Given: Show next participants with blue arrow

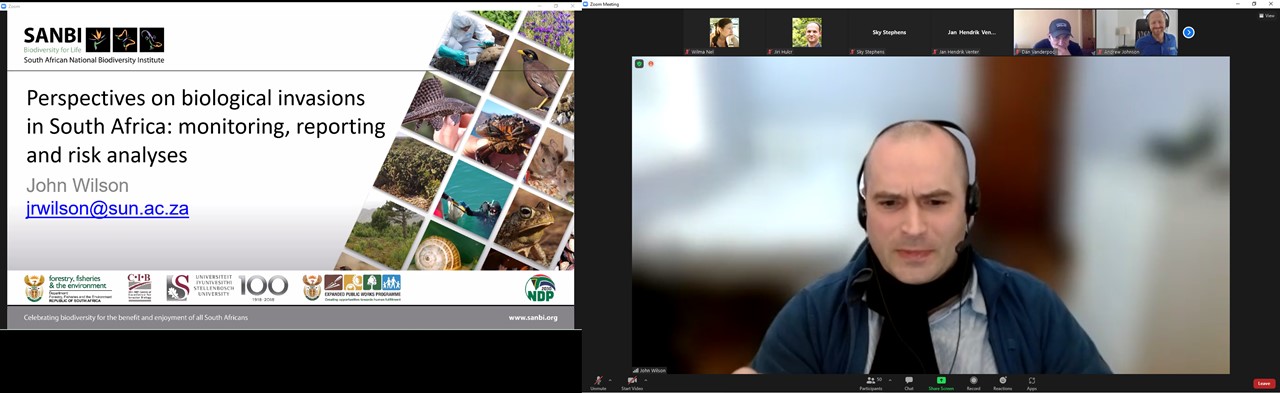Looking at the screenshot, I should click(x=1188, y=32).
